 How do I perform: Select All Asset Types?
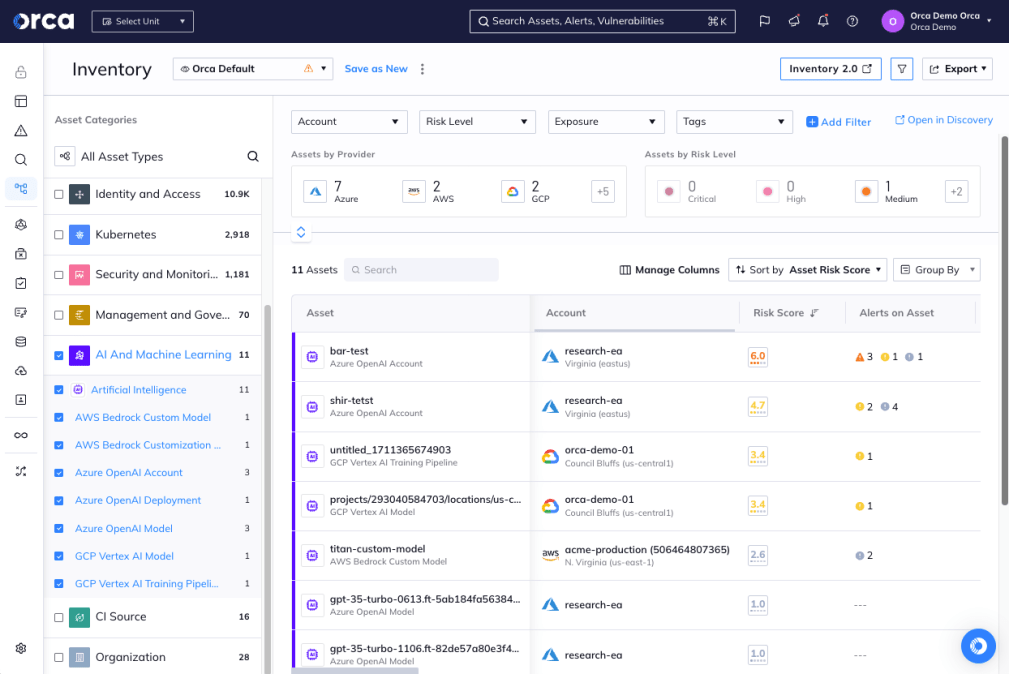(122, 156)
